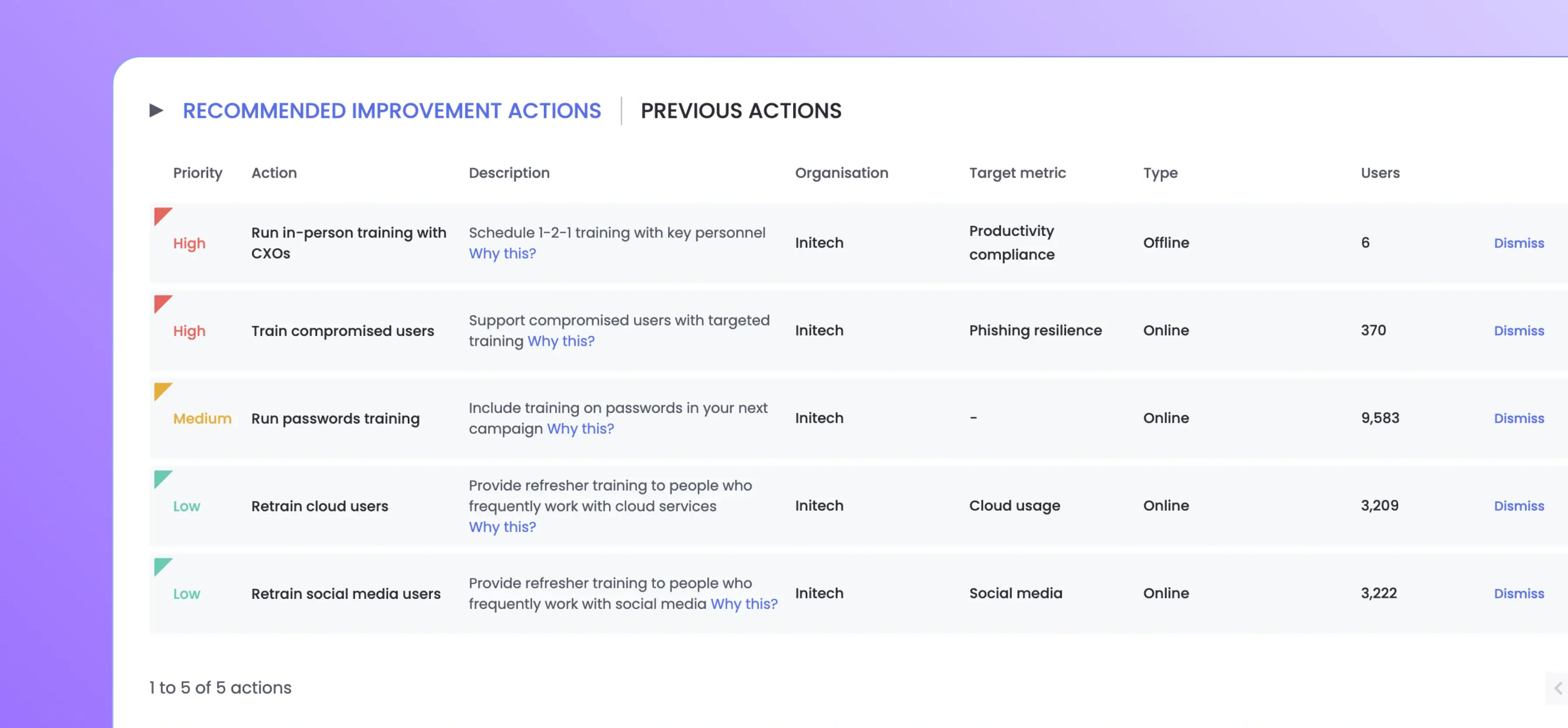Open Why this? on Retrain cloud users row
Viewport: 1568px width, 728px height.
click(502, 526)
